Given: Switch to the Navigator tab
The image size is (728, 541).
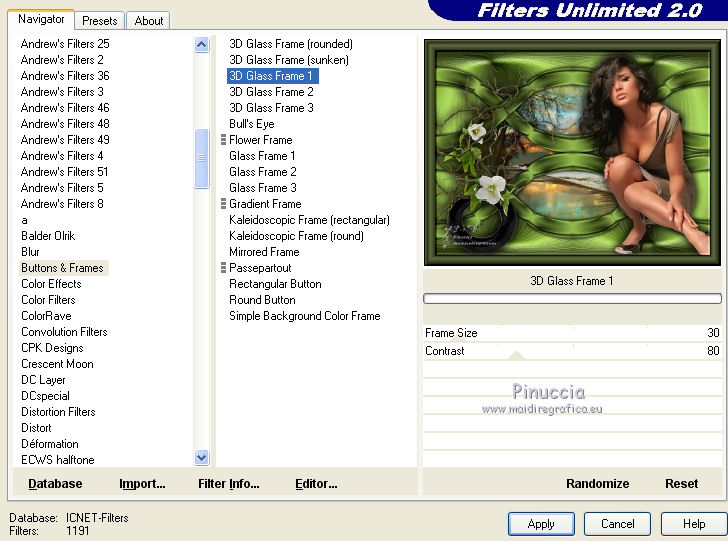Looking at the screenshot, I should (x=41, y=19).
